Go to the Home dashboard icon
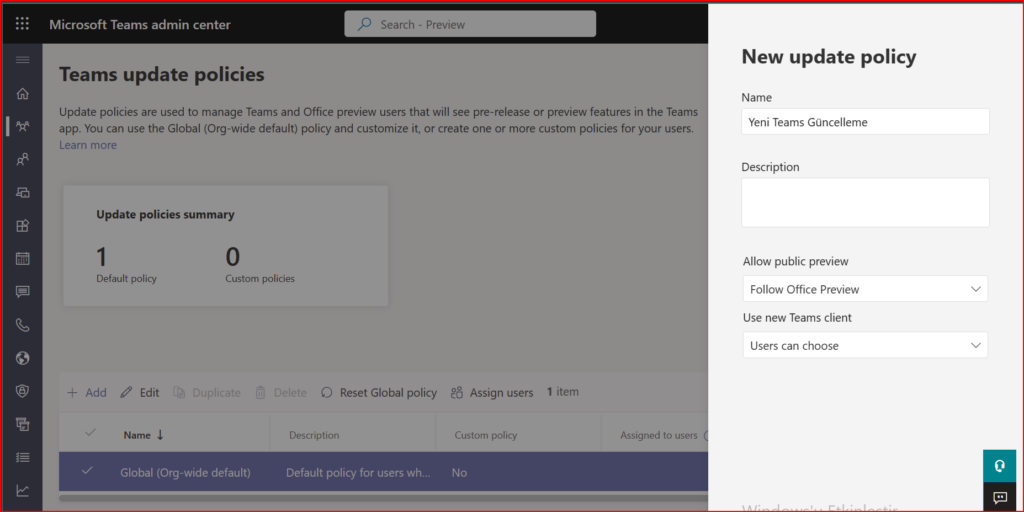1024x512 pixels. tap(22, 93)
